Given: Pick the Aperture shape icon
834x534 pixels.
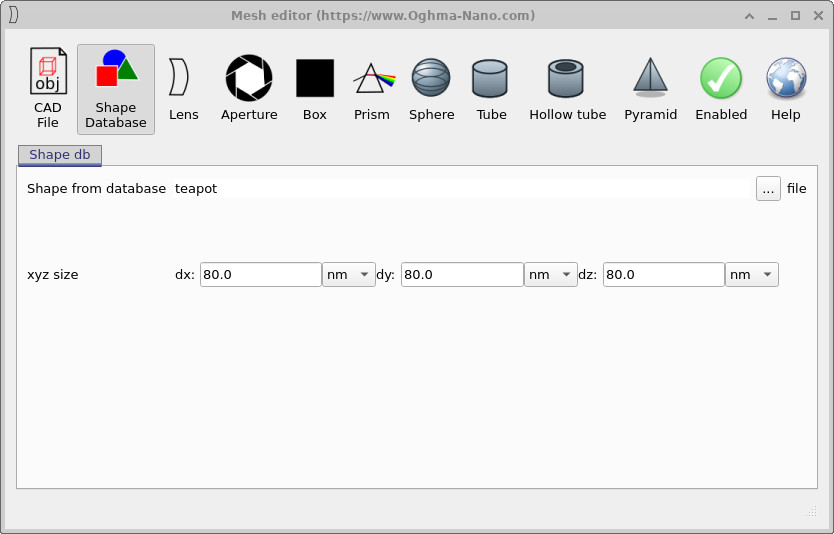Looking at the screenshot, I should (249, 89).
